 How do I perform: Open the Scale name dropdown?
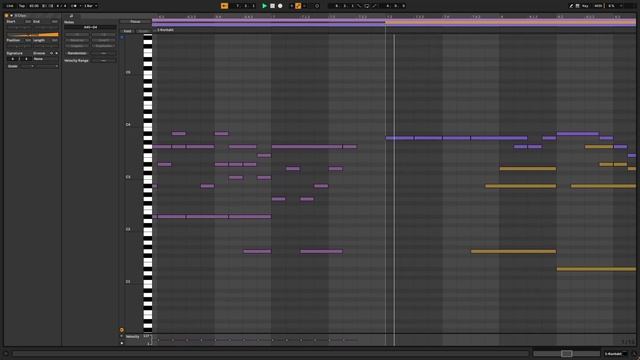(x=47, y=66)
